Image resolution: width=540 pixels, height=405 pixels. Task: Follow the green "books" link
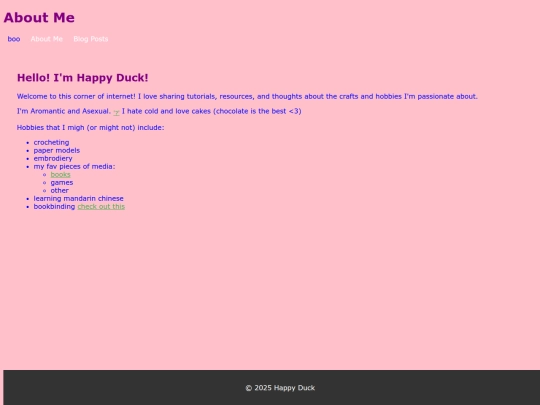(60, 175)
